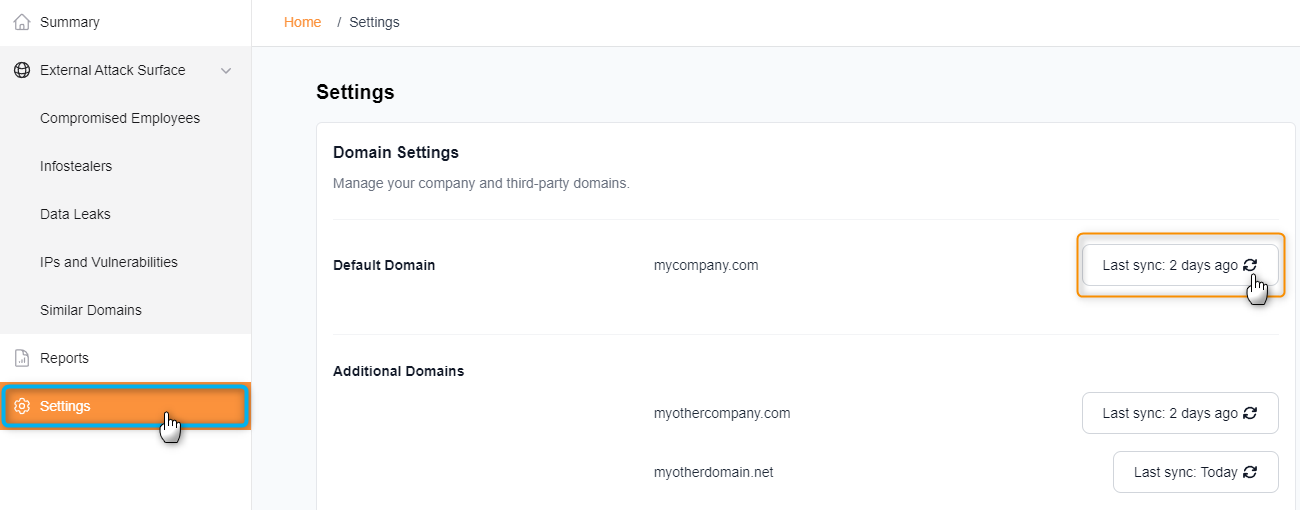Click the mycompany.com default domain text
The width and height of the screenshot is (1300, 510).
[705, 265]
